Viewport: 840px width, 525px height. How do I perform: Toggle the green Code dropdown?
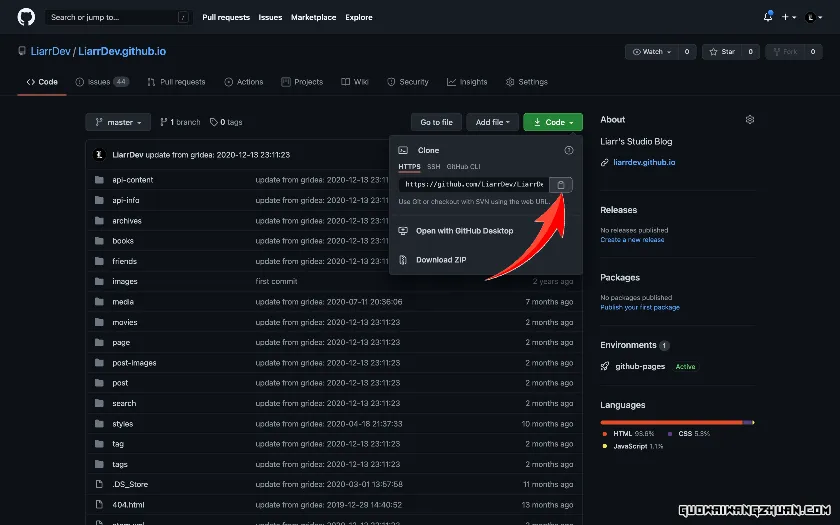[x=553, y=122]
